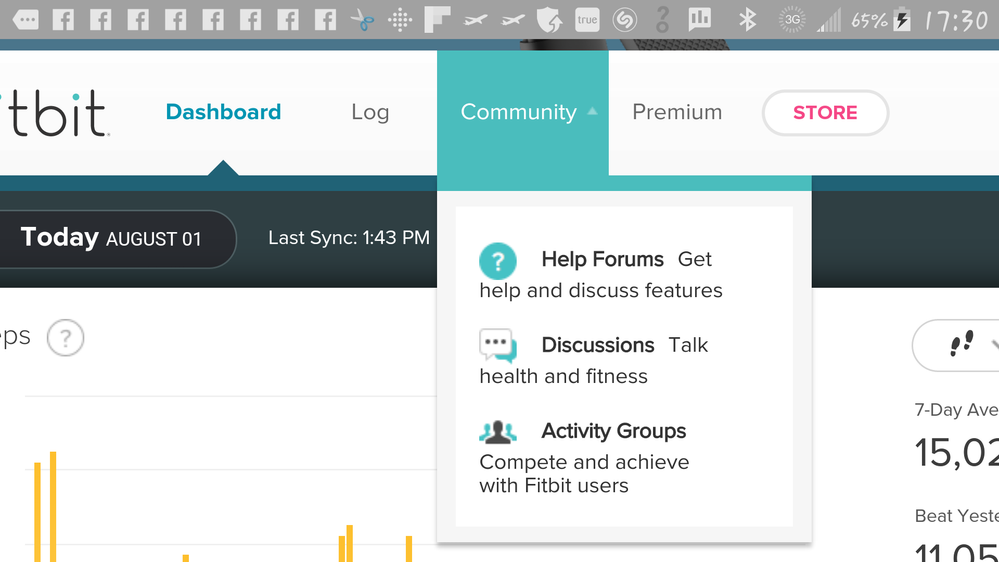Tap the shield notification icon

(549, 20)
